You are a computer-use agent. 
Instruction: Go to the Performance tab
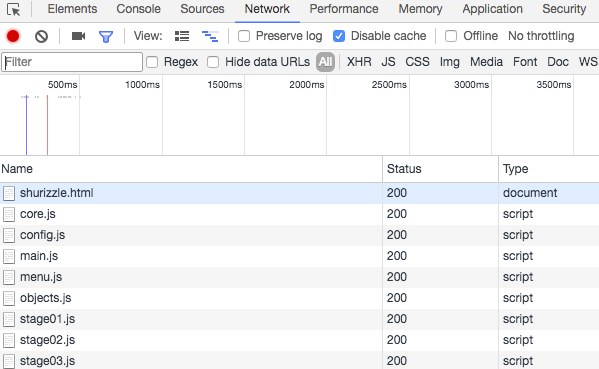(x=344, y=9)
